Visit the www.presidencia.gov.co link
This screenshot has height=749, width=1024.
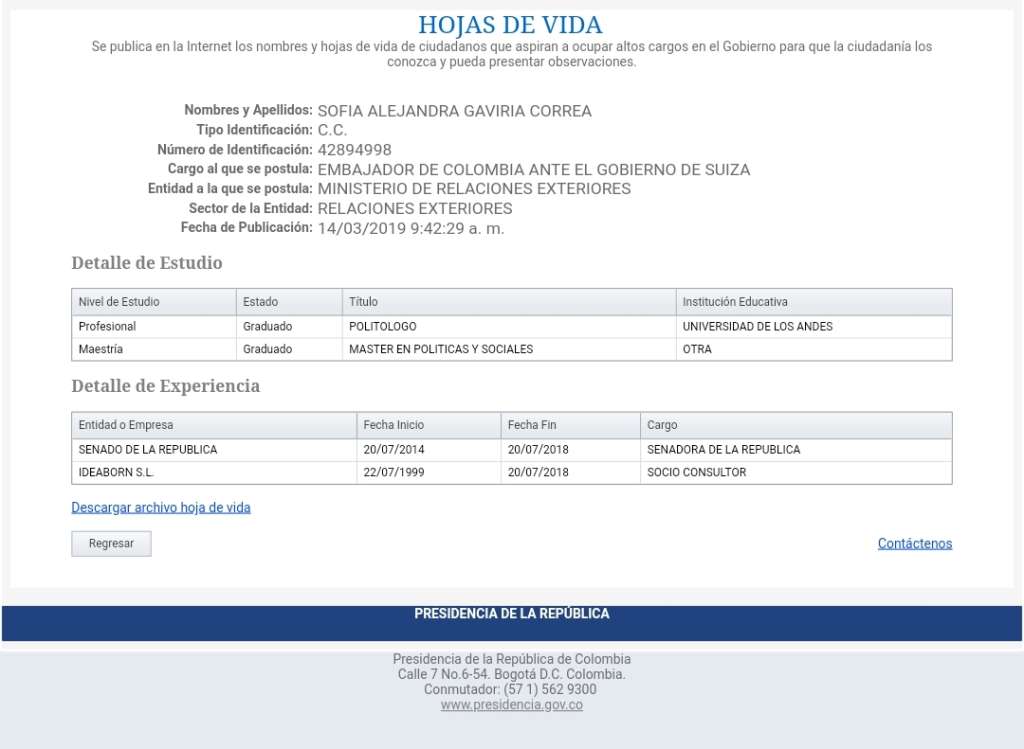[x=511, y=705]
